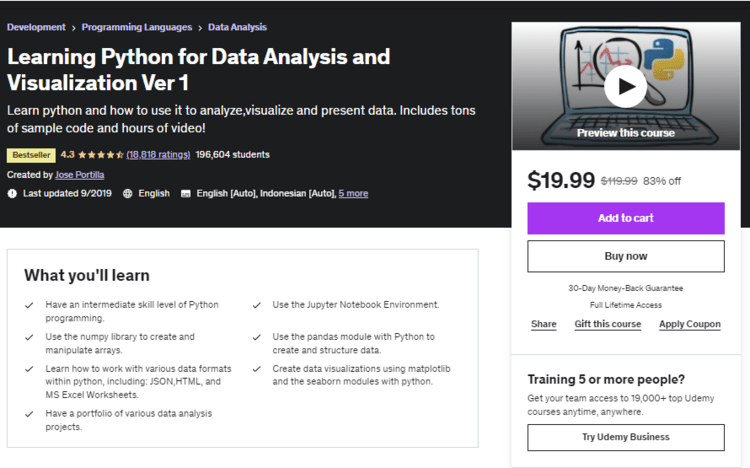Click chevron after Development breadcrumb
This screenshot has width=750, height=468.
coord(74,28)
